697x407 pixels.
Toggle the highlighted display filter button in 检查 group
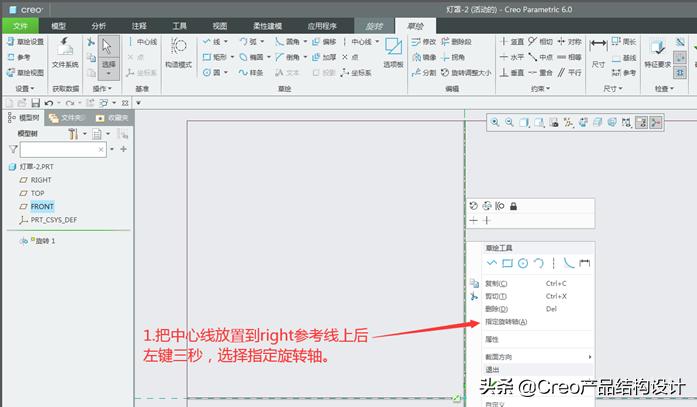tap(680, 57)
